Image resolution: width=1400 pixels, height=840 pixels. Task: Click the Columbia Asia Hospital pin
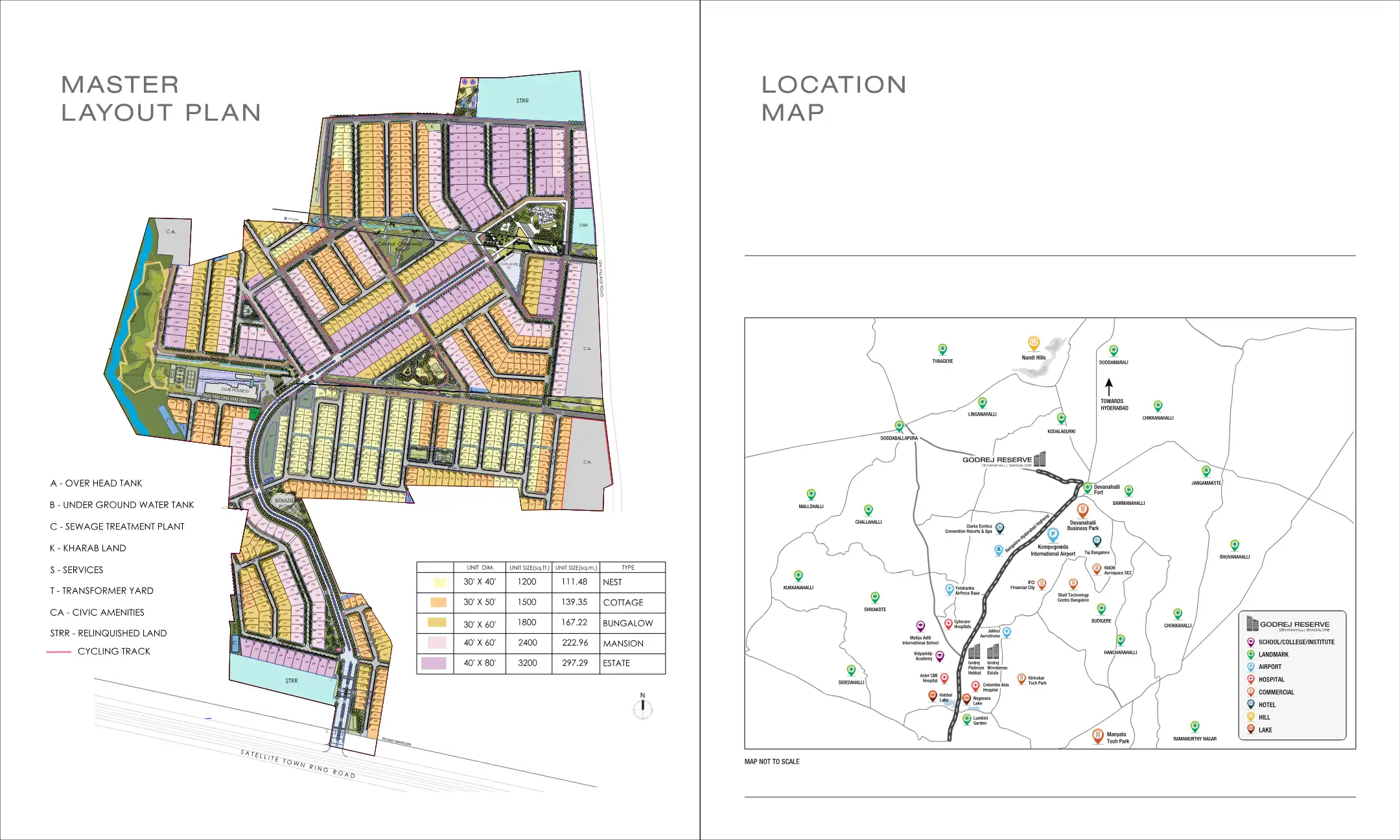[975, 686]
